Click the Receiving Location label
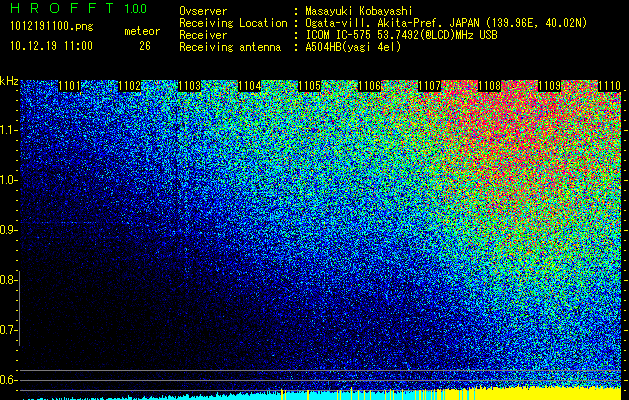The width and height of the screenshot is (629, 400). 233,23
